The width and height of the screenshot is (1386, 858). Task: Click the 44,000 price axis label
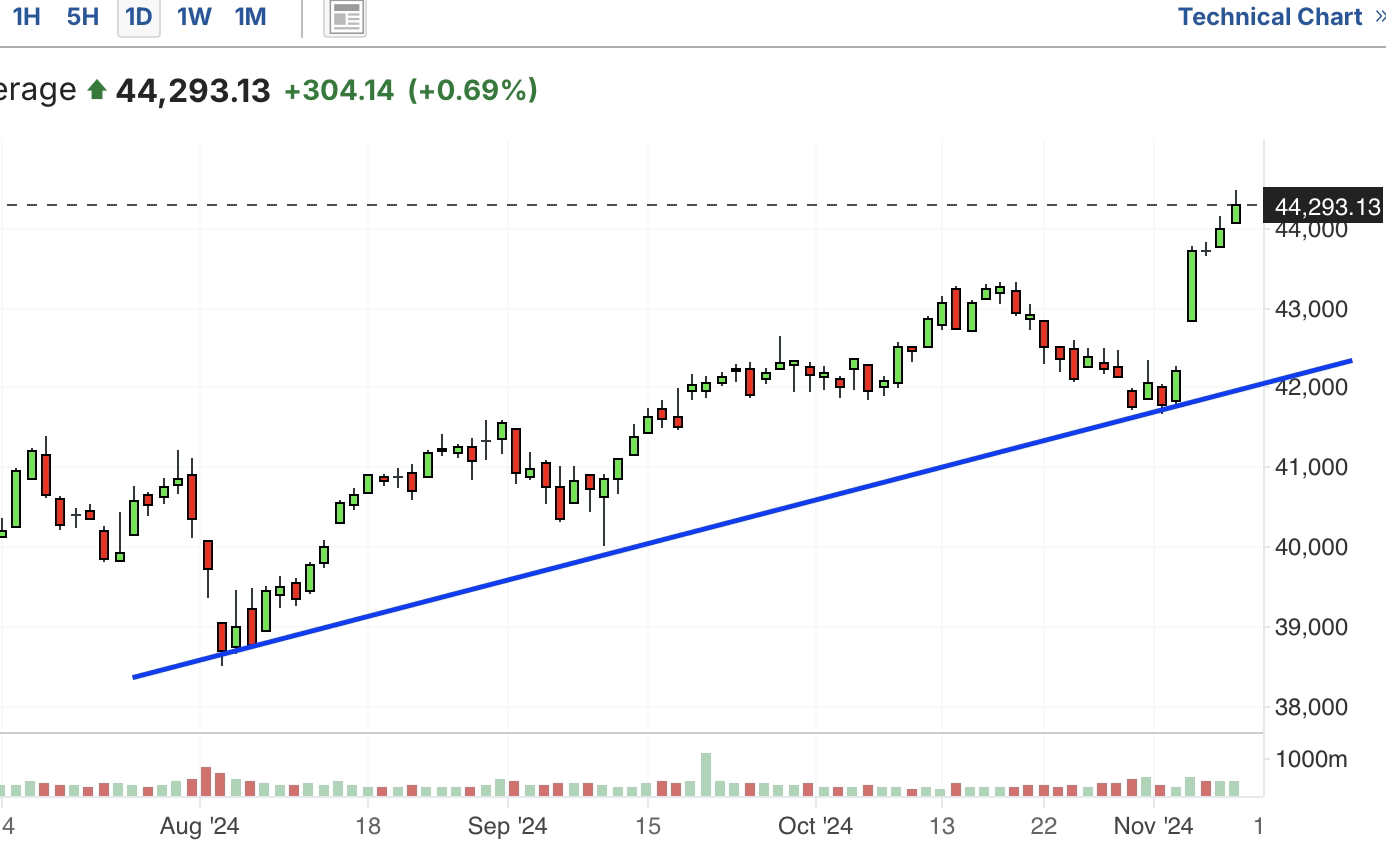[1312, 229]
